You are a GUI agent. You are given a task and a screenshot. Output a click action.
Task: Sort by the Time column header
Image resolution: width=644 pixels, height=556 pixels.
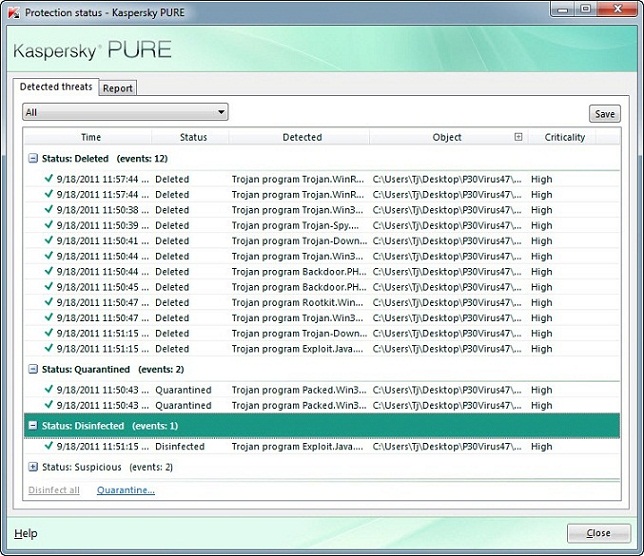91,137
